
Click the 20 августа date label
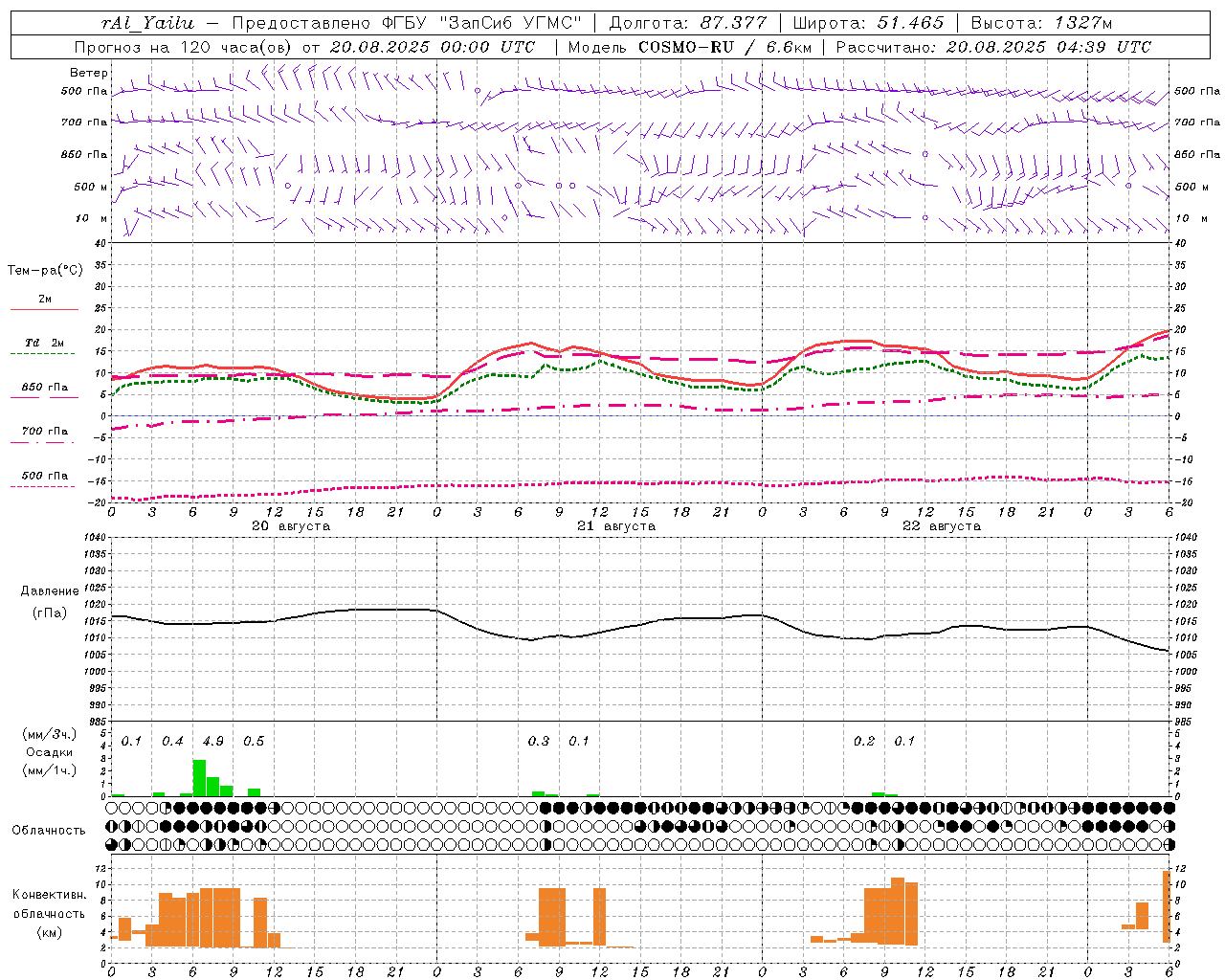pyautogui.click(x=290, y=526)
